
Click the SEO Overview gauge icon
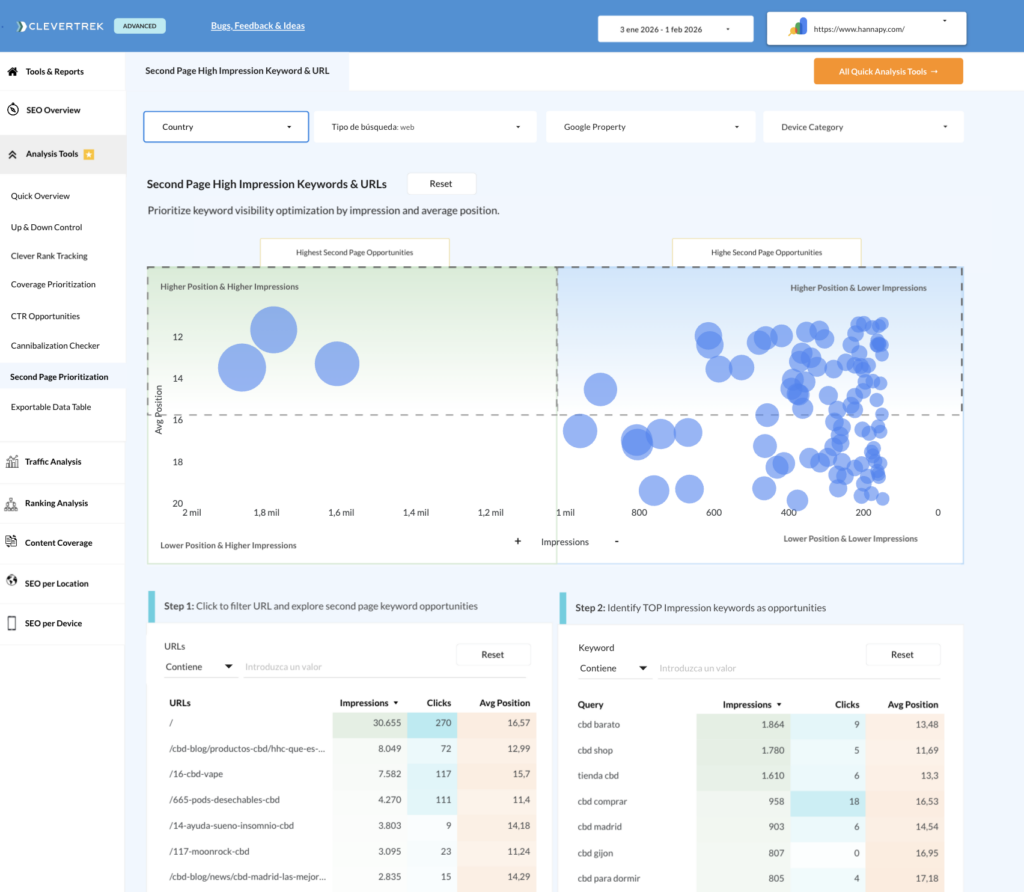pos(13,110)
